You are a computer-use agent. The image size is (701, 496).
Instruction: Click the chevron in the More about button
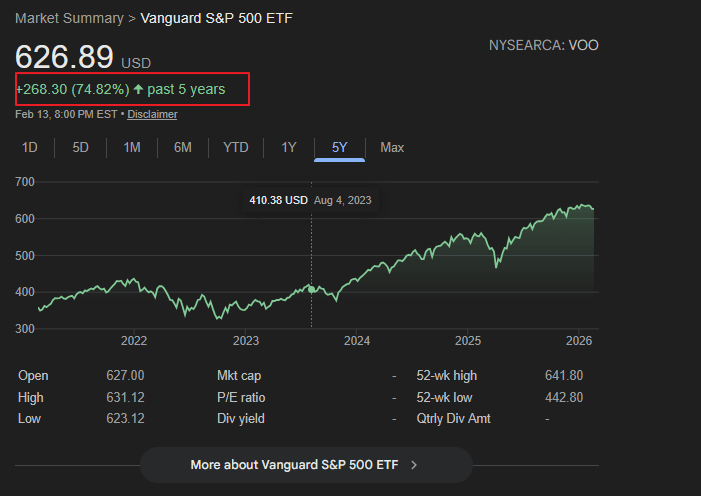(414, 465)
